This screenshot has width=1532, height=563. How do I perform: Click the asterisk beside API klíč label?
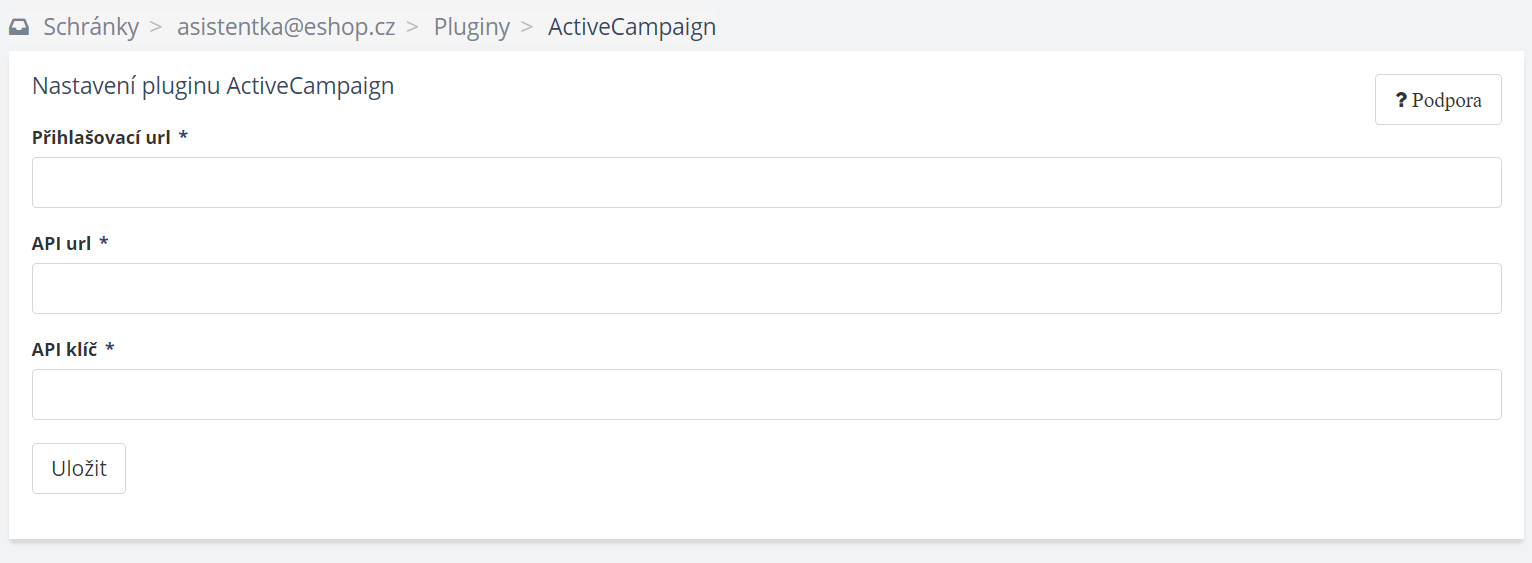point(110,349)
